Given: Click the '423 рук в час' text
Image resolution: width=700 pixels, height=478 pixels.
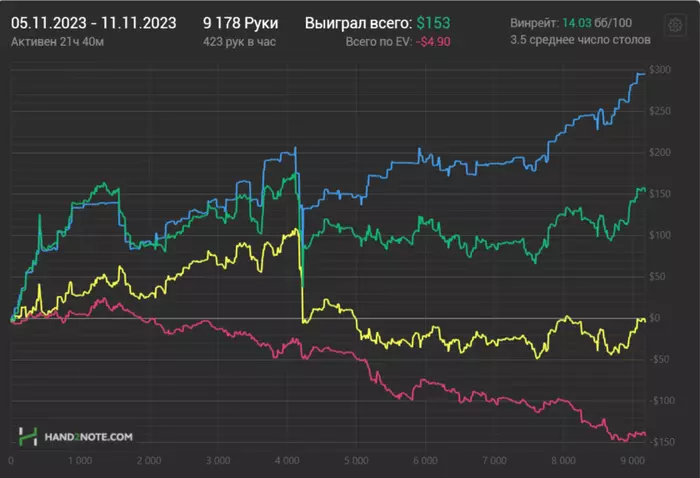Looking at the screenshot, I should pos(239,42).
